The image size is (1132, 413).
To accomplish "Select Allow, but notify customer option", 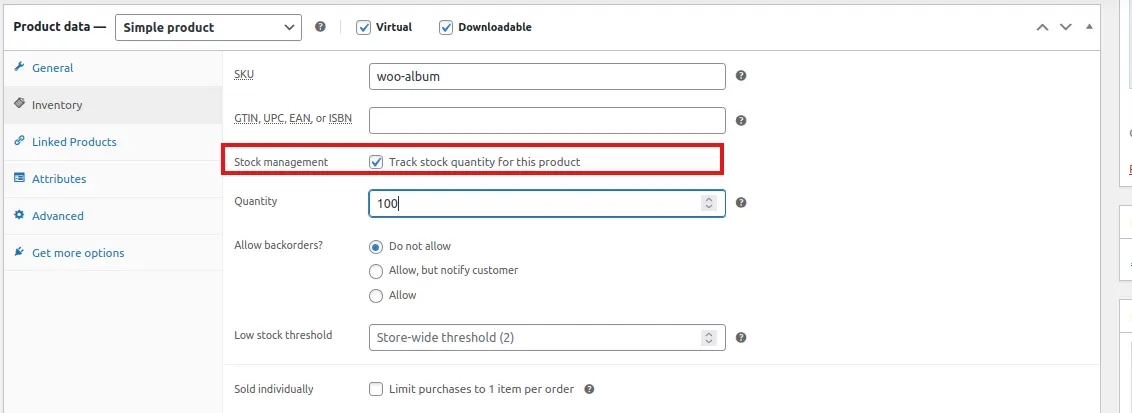I will point(376,270).
